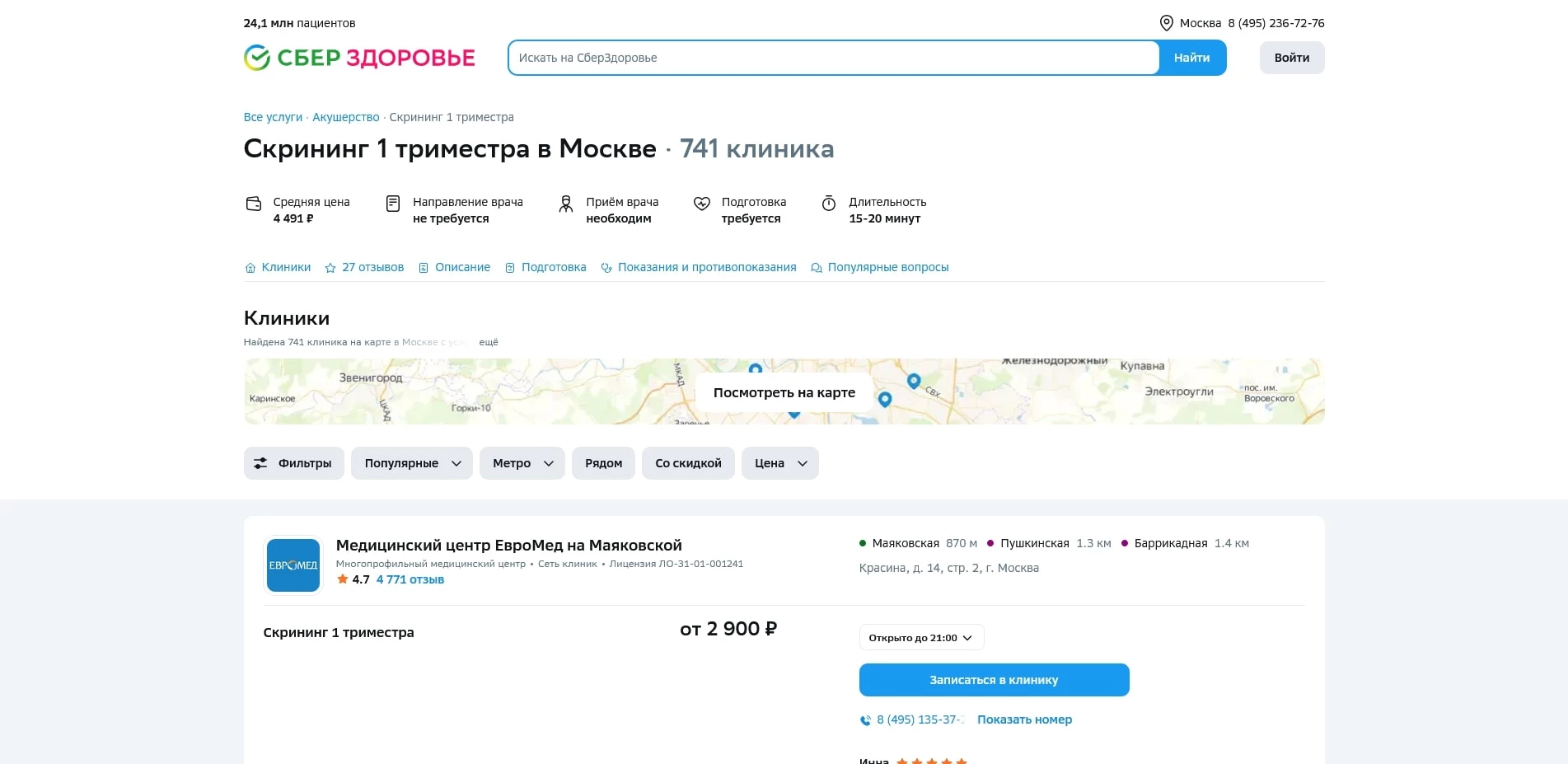Click the СберЗдоровье logo
This screenshot has height=764, width=1568.
[358, 57]
